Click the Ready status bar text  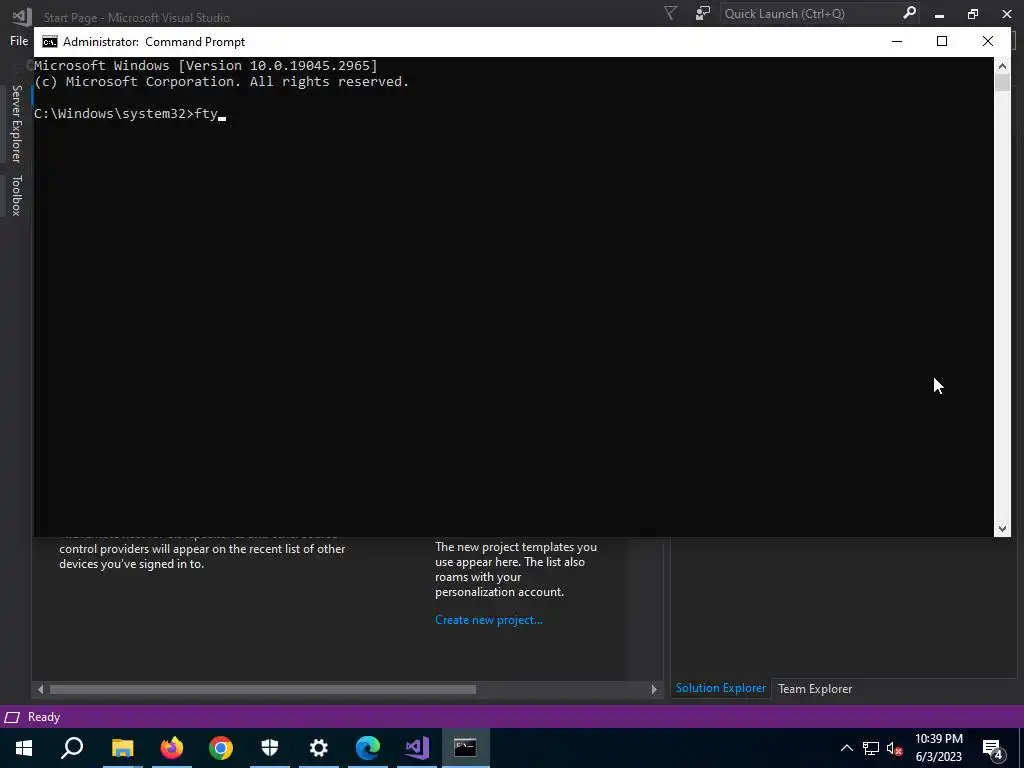44,716
